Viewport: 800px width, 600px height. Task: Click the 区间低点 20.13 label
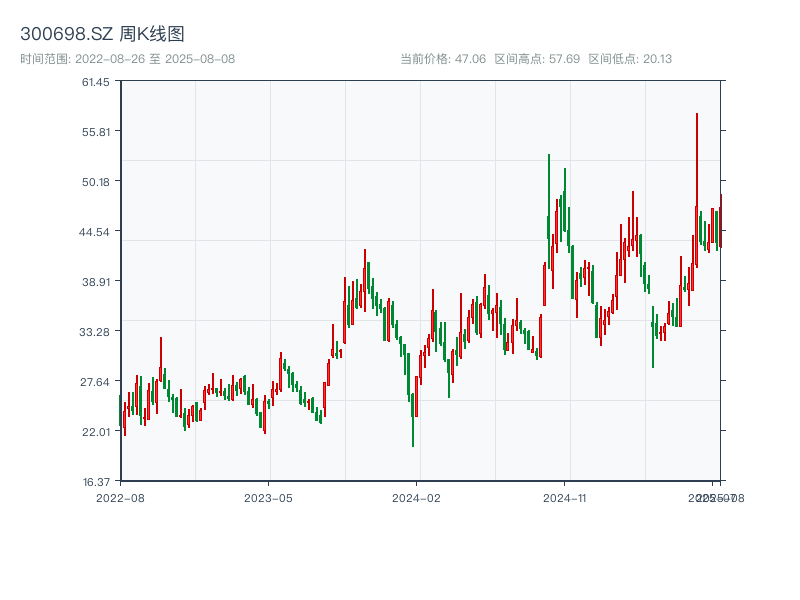(x=630, y=59)
